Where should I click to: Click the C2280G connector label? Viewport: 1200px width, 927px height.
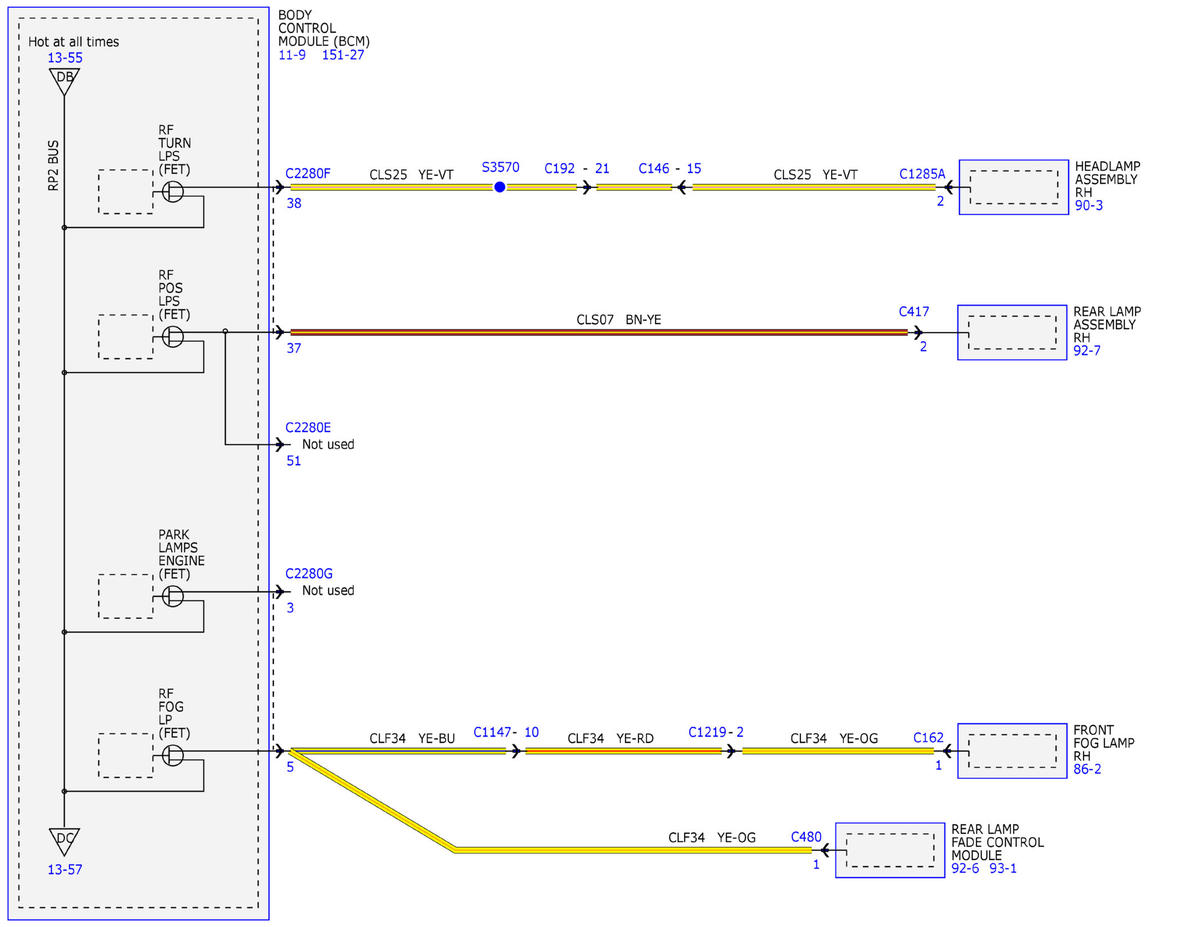(309, 573)
